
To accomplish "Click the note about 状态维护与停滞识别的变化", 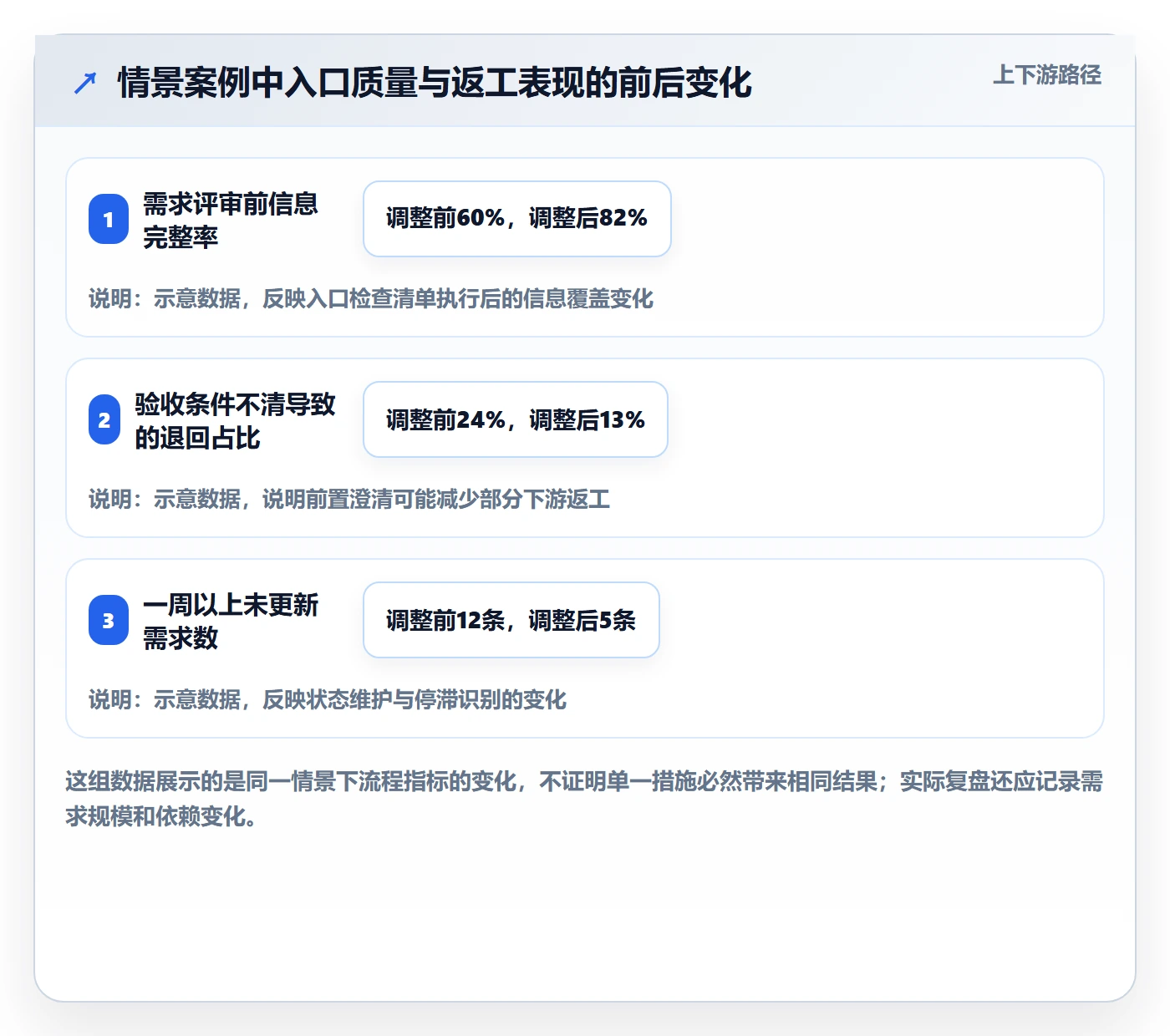I will pos(328,699).
